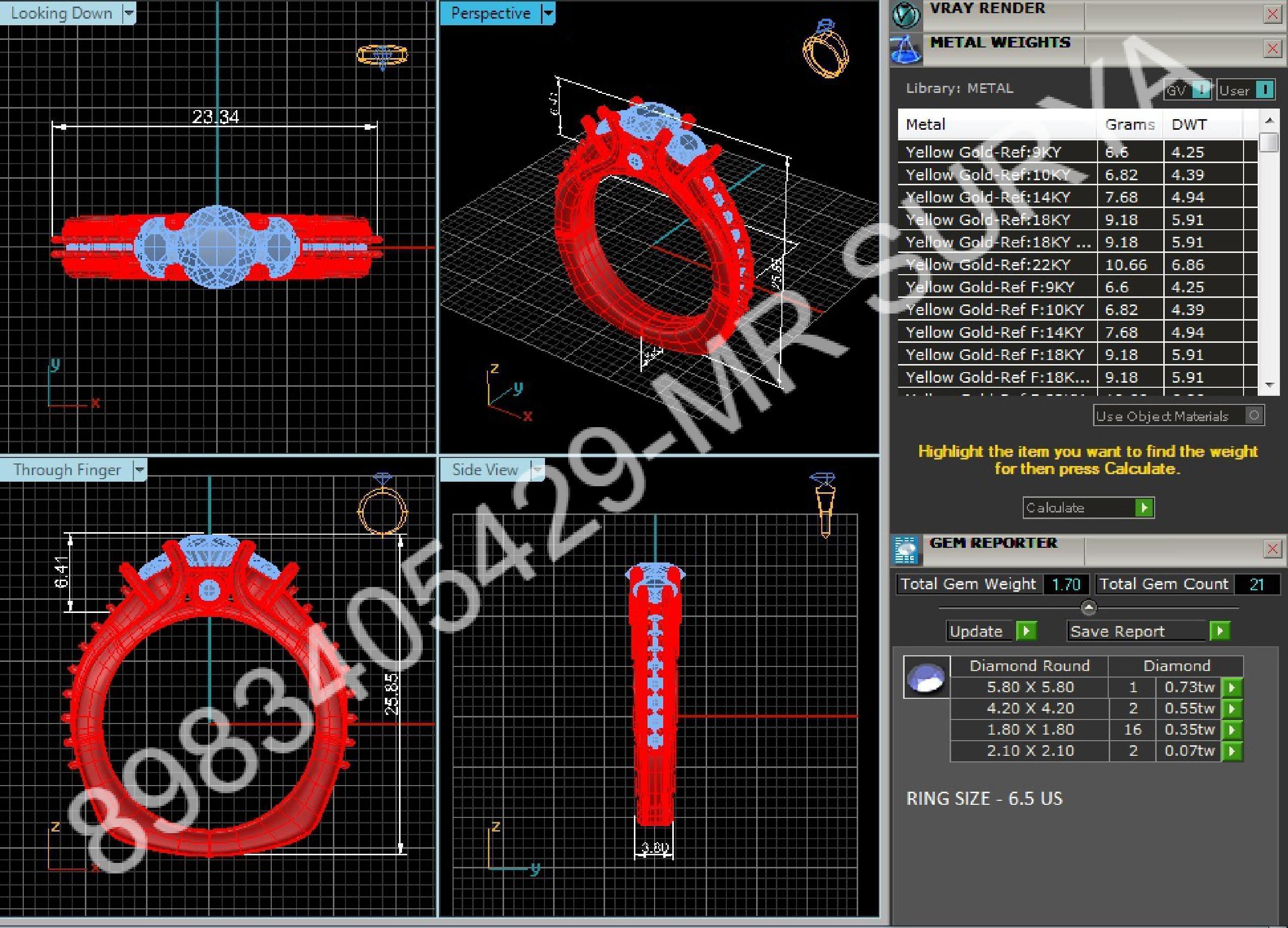Click the Looking Down viewport label

click(x=61, y=13)
